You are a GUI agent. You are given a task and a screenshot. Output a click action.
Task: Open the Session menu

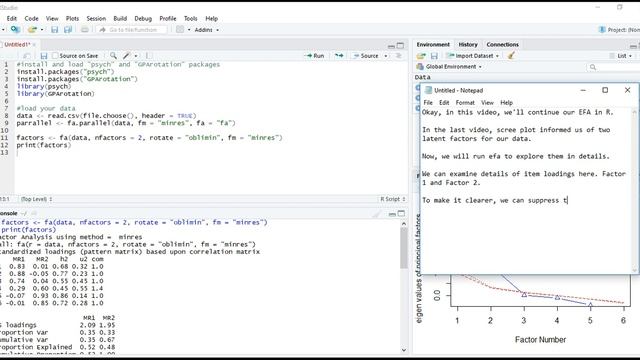(96, 18)
